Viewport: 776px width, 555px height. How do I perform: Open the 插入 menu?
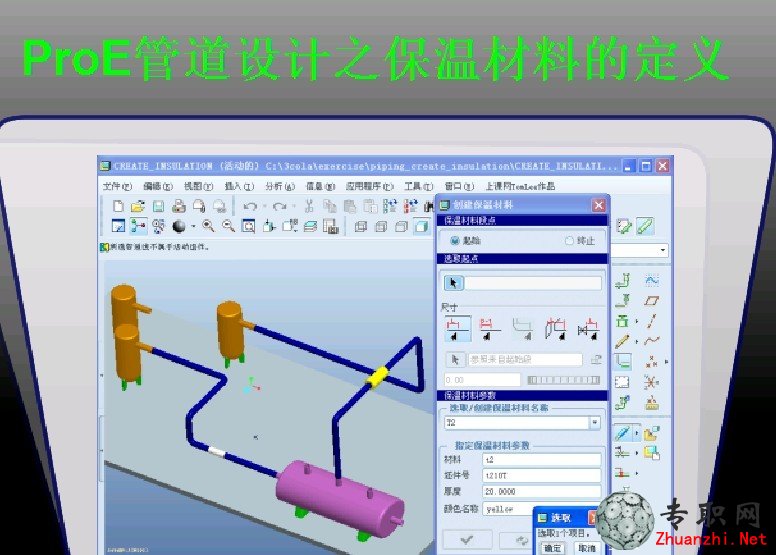click(239, 186)
